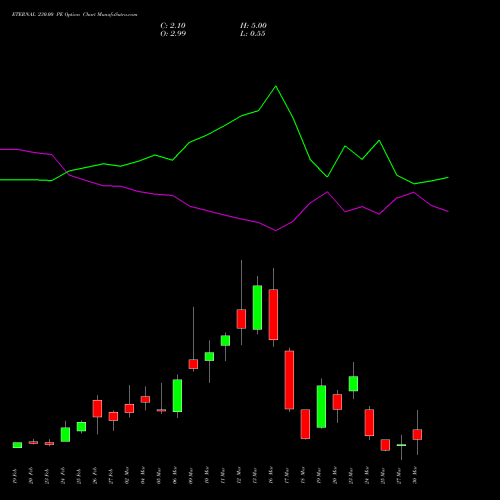Select the low value 'L: 0.55'
The height and width of the screenshot is (500, 500).
pyautogui.click(x=253, y=34)
